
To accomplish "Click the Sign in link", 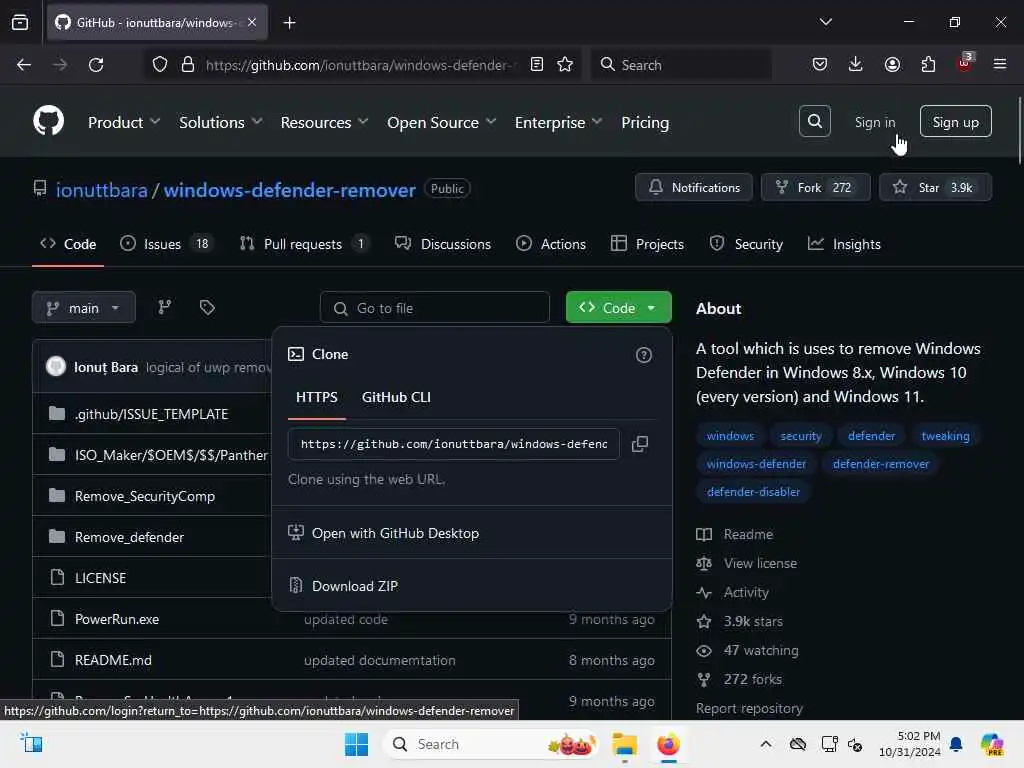I will [874, 122].
